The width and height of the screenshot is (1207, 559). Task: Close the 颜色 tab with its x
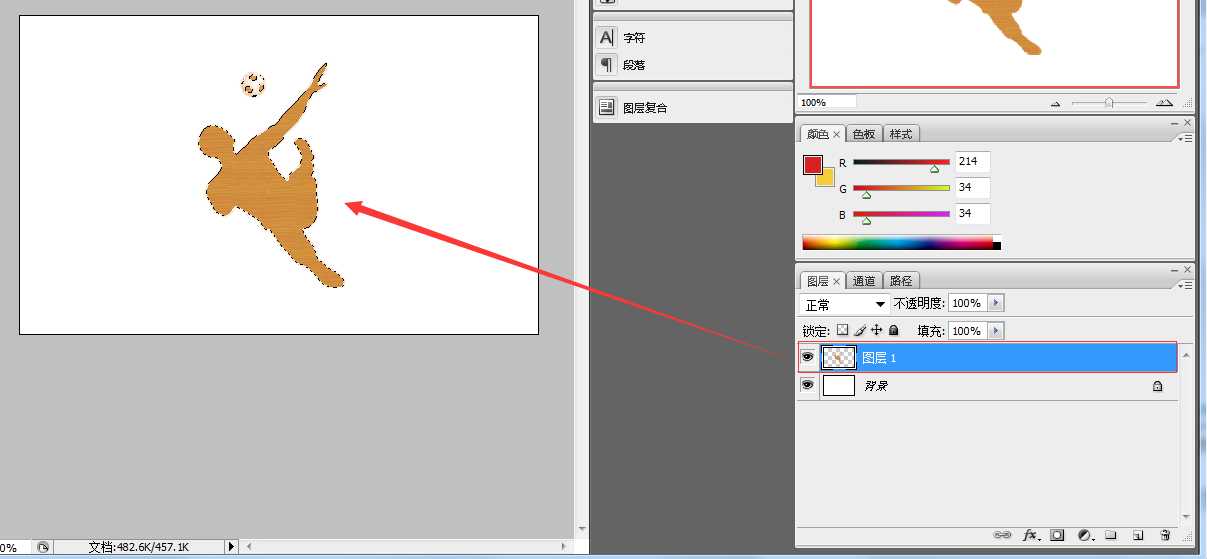pyautogui.click(x=837, y=135)
